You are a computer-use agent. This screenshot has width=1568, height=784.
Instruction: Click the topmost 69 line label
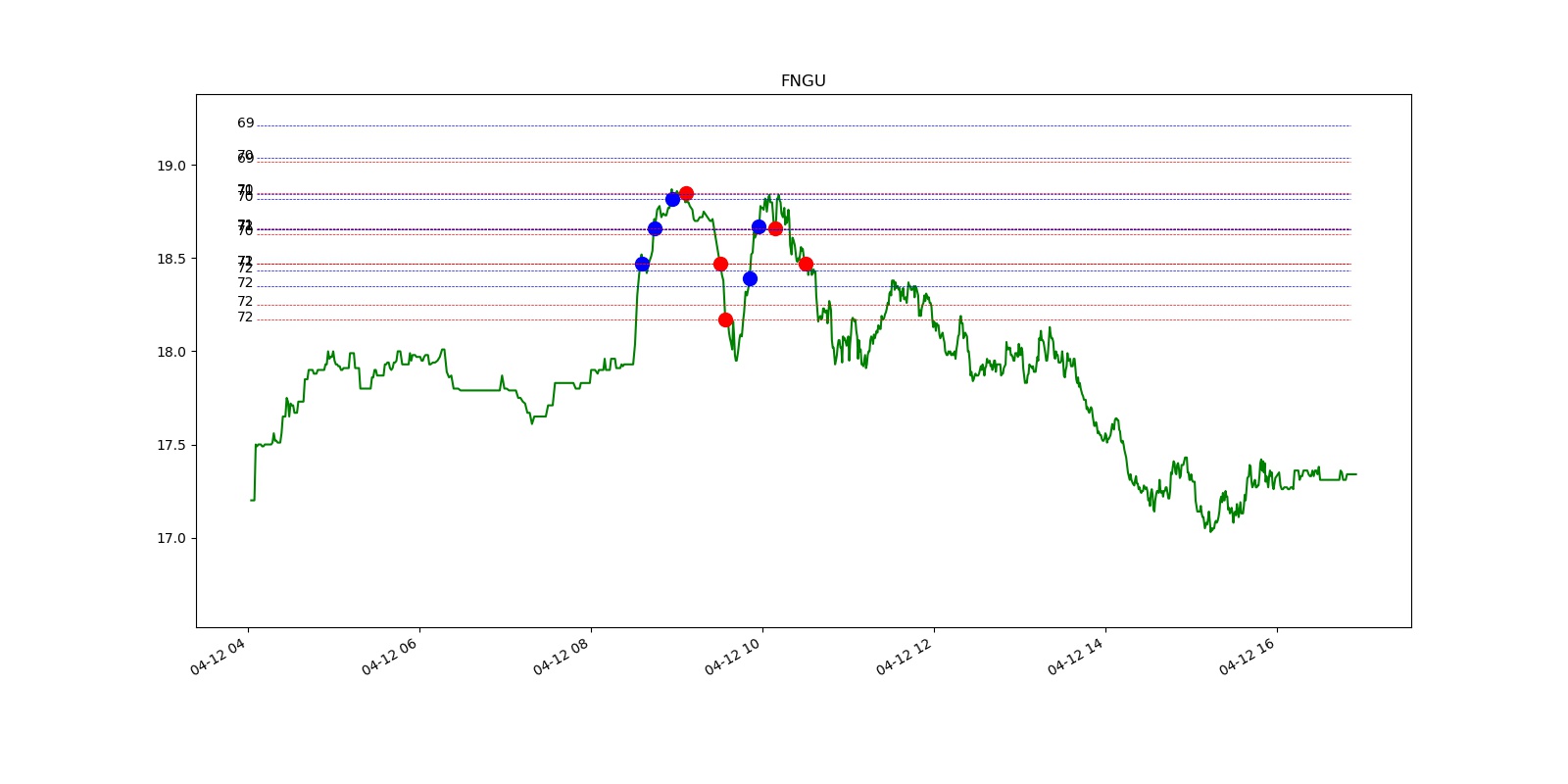pos(245,123)
